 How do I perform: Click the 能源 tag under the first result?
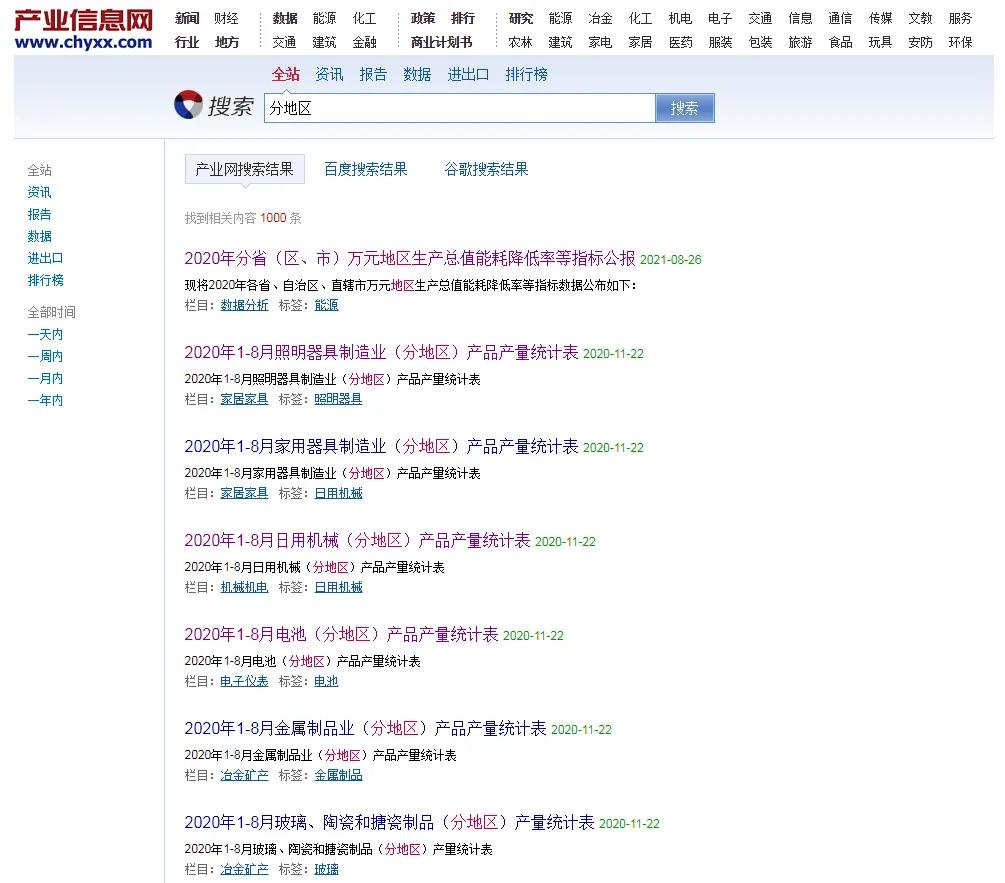(x=326, y=305)
